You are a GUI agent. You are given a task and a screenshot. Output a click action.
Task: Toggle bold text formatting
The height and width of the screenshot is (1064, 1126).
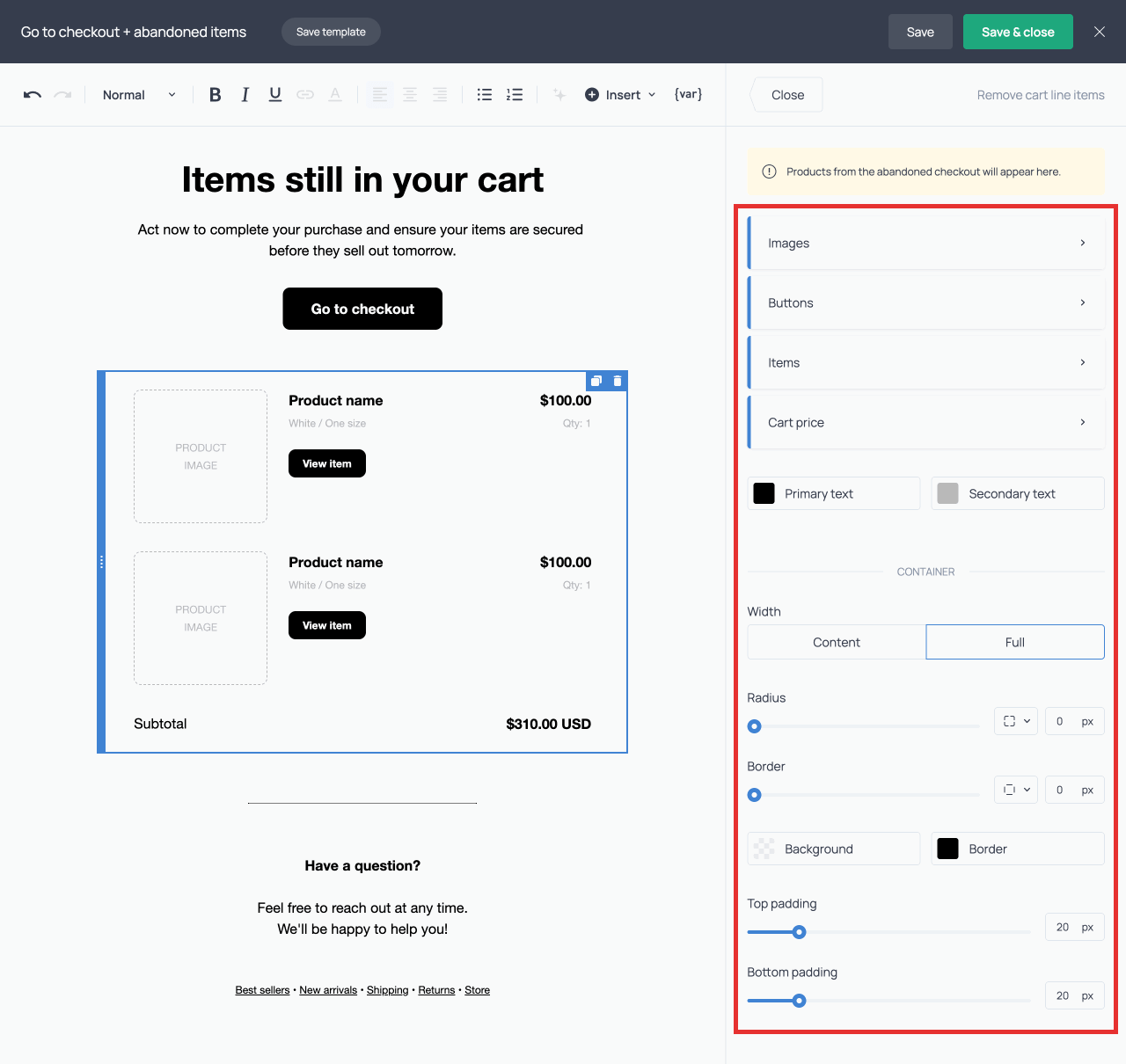coord(215,95)
